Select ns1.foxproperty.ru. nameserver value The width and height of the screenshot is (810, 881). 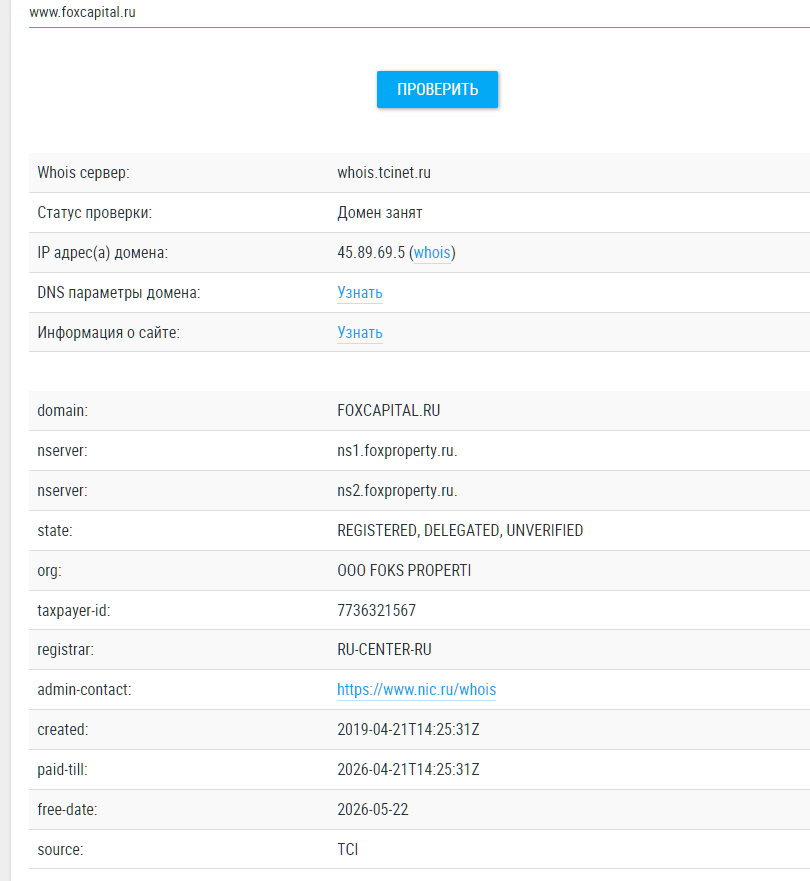click(x=397, y=451)
